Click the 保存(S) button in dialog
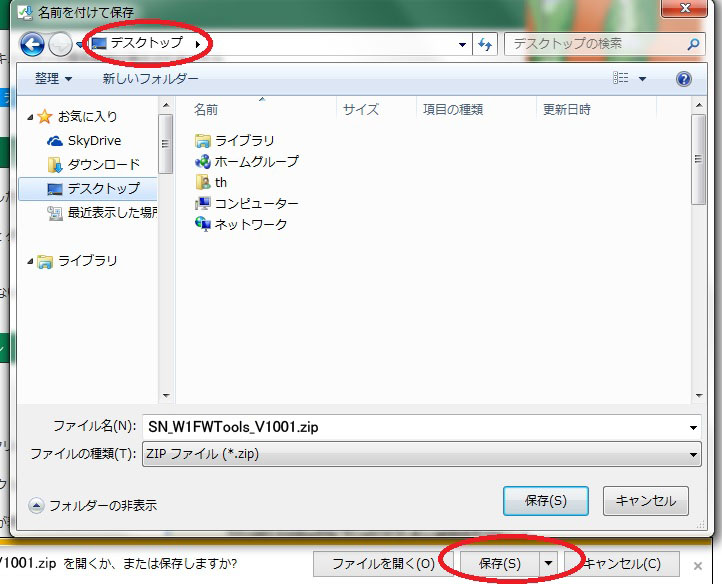722x584 pixels. pyautogui.click(x=546, y=501)
